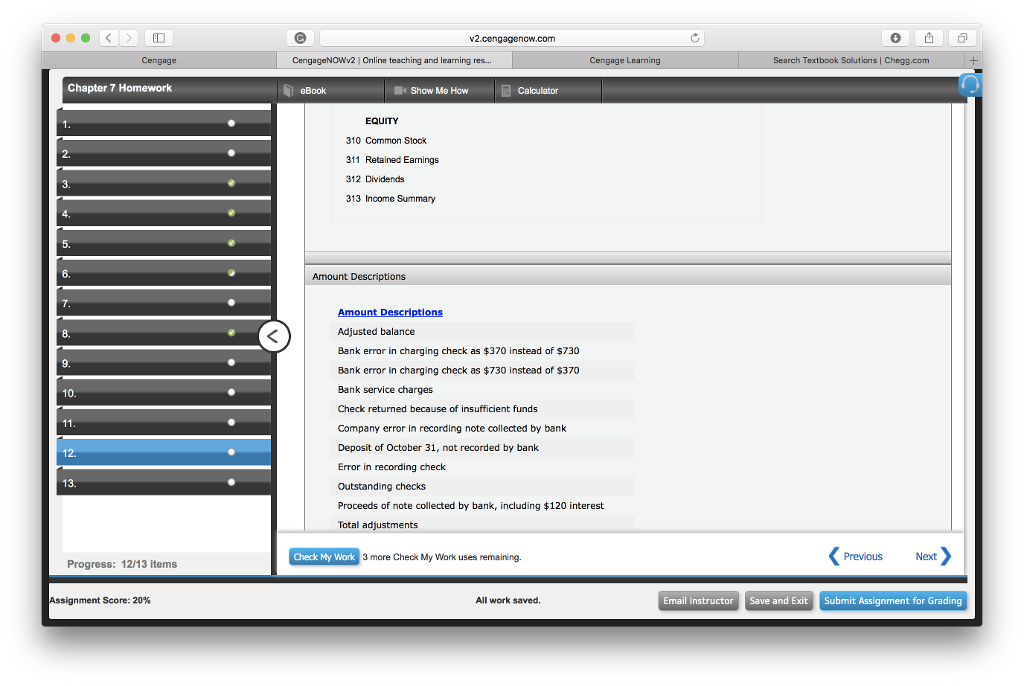
Task: Switch to the Cengage Learning tab
Action: click(x=625, y=60)
